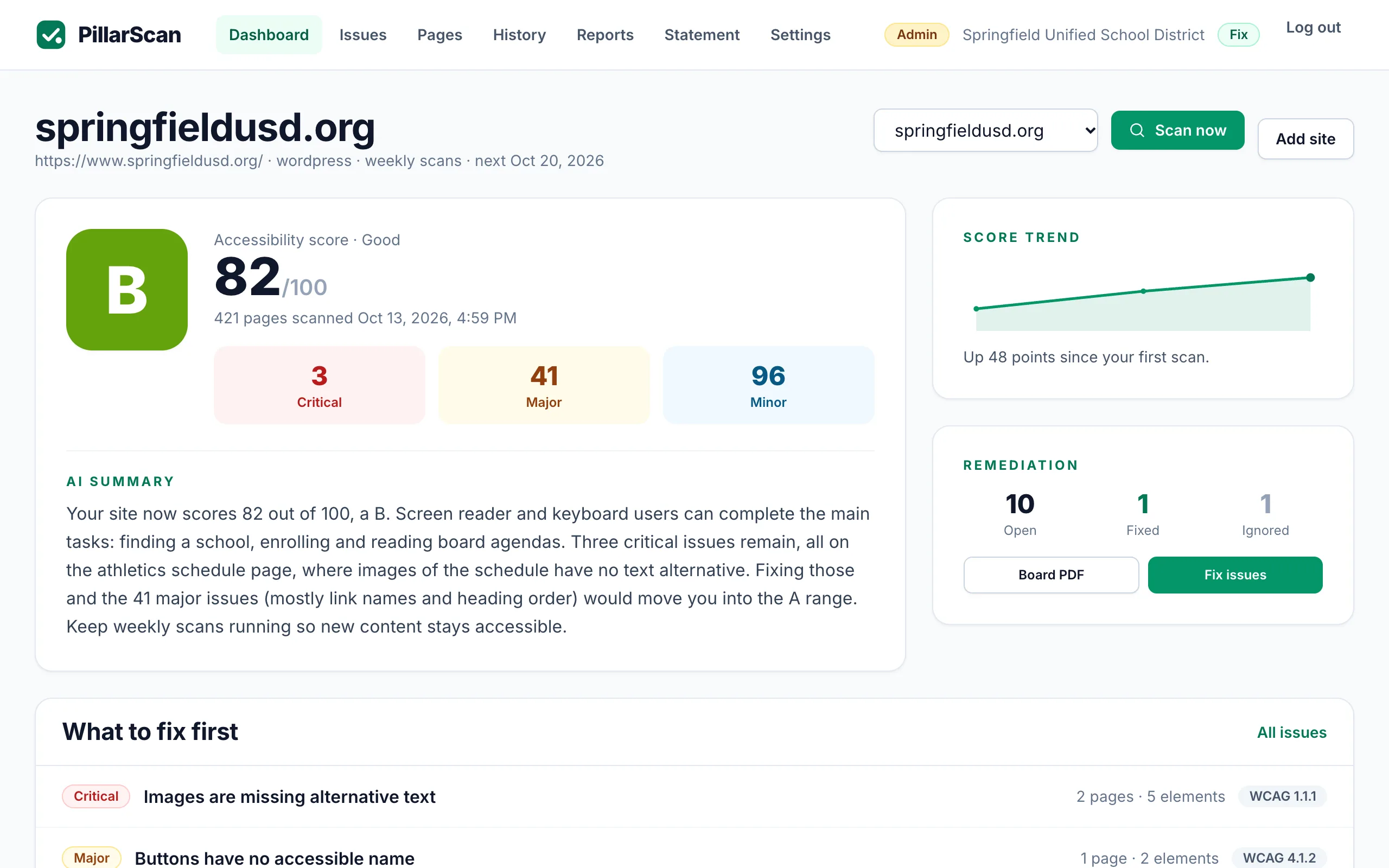Image resolution: width=1389 pixels, height=868 pixels.
Task: Go to Settings in the navigation
Action: pyautogui.click(x=800, y=35)
